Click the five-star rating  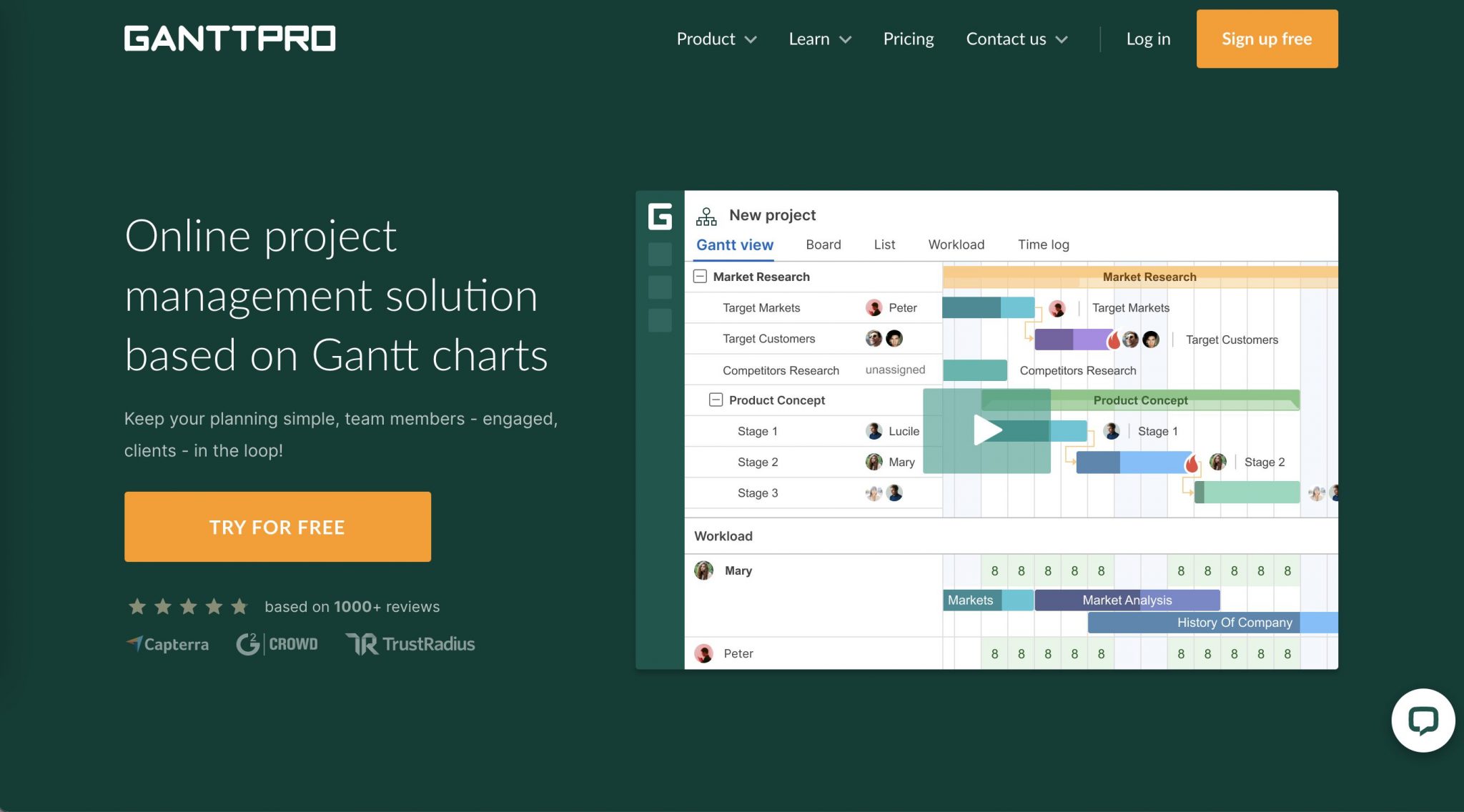(x=188, y=607)
